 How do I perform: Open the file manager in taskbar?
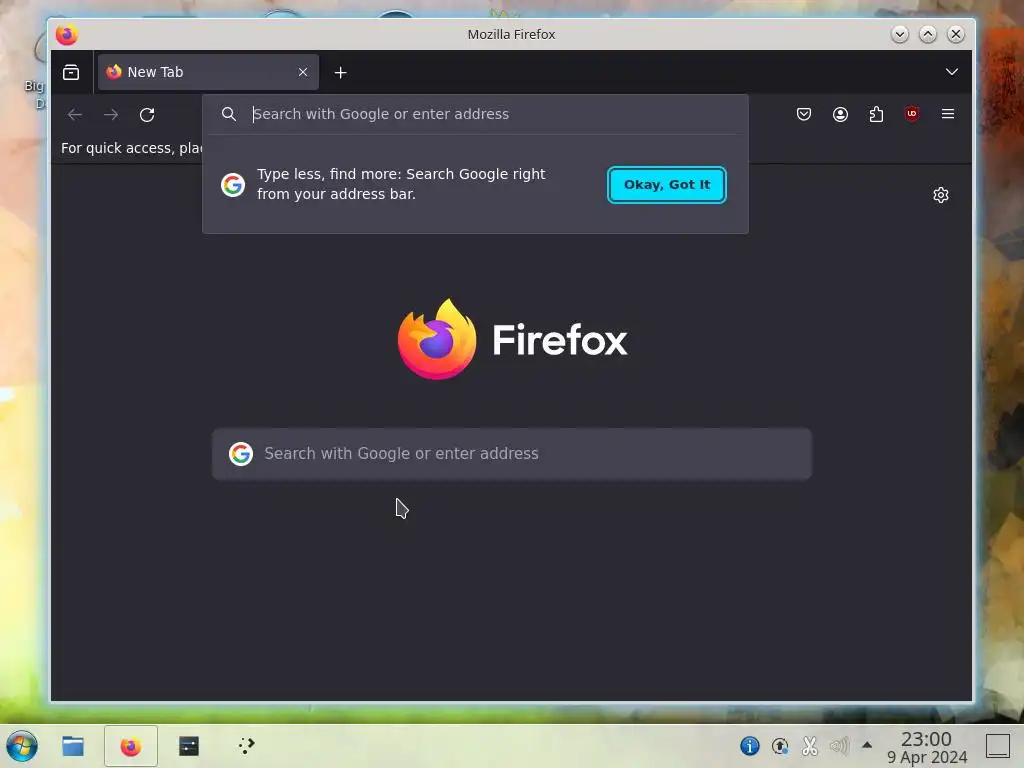click(72, 746)
